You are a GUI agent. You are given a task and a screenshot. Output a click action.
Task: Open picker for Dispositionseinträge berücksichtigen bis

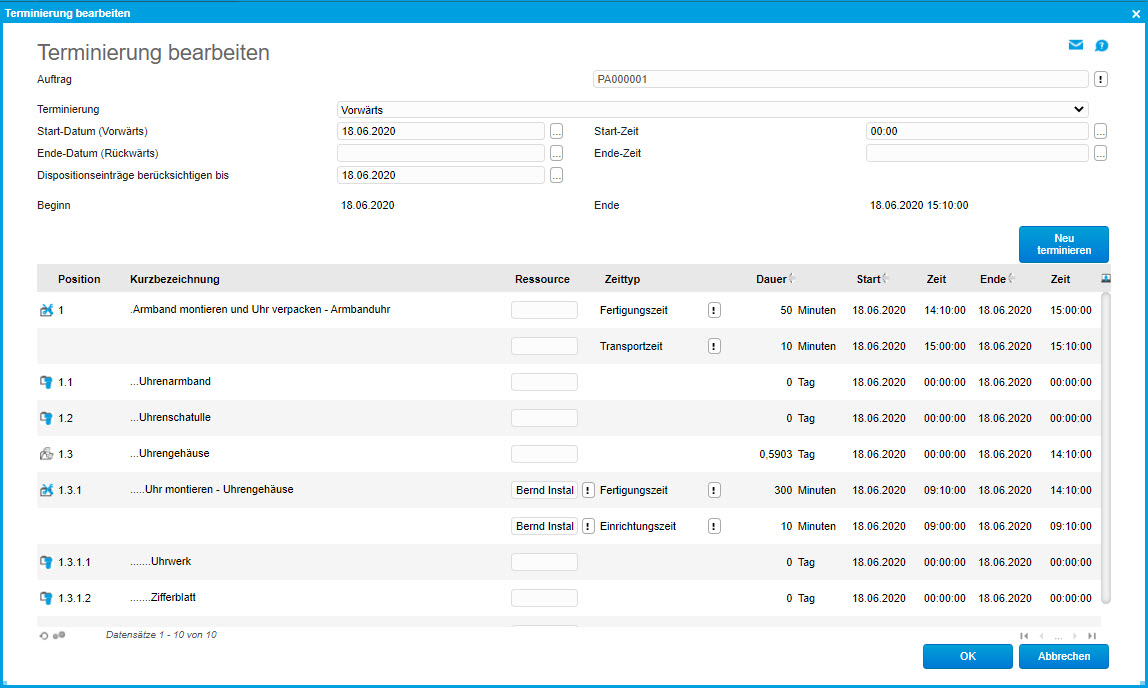(x=557, y=175)
